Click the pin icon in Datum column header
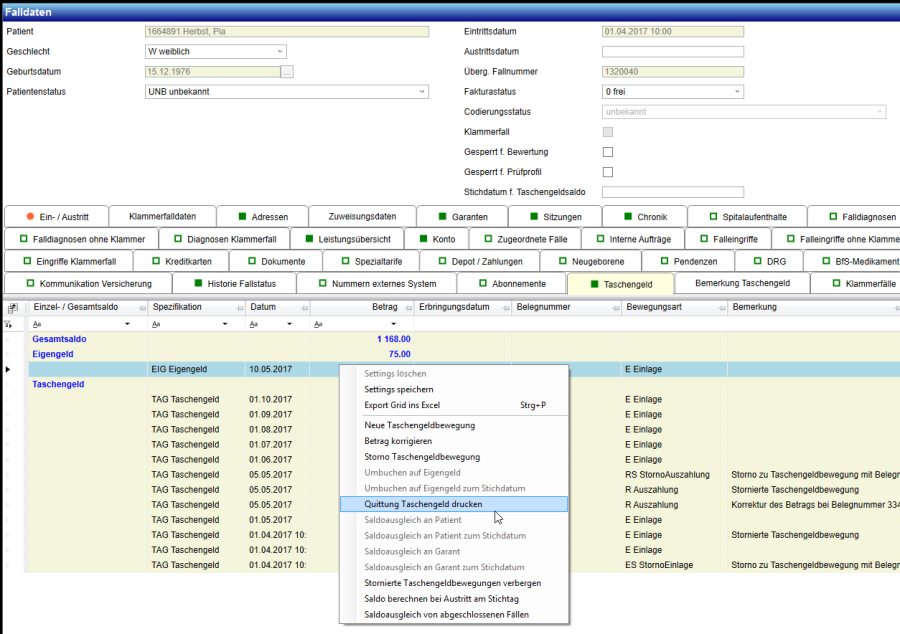The width and height of the screenshot is (900, 634). [303, 308]
